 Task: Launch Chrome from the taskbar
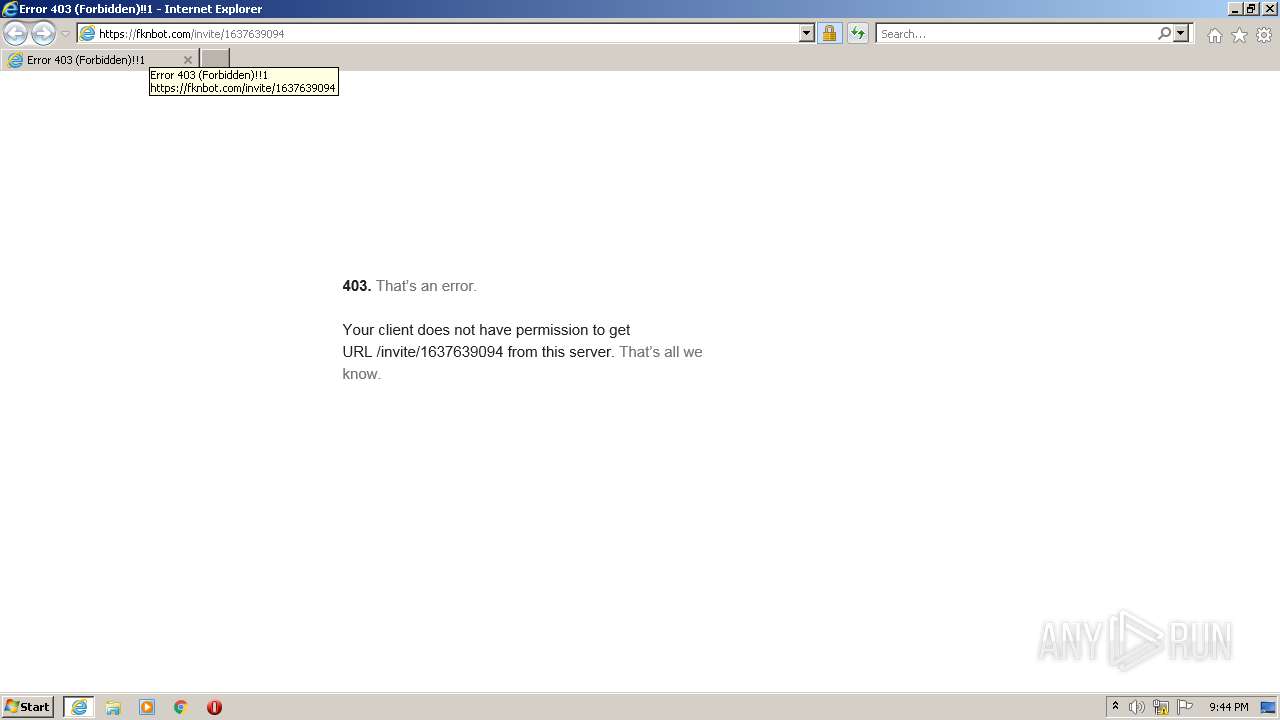tap(181, 707)
